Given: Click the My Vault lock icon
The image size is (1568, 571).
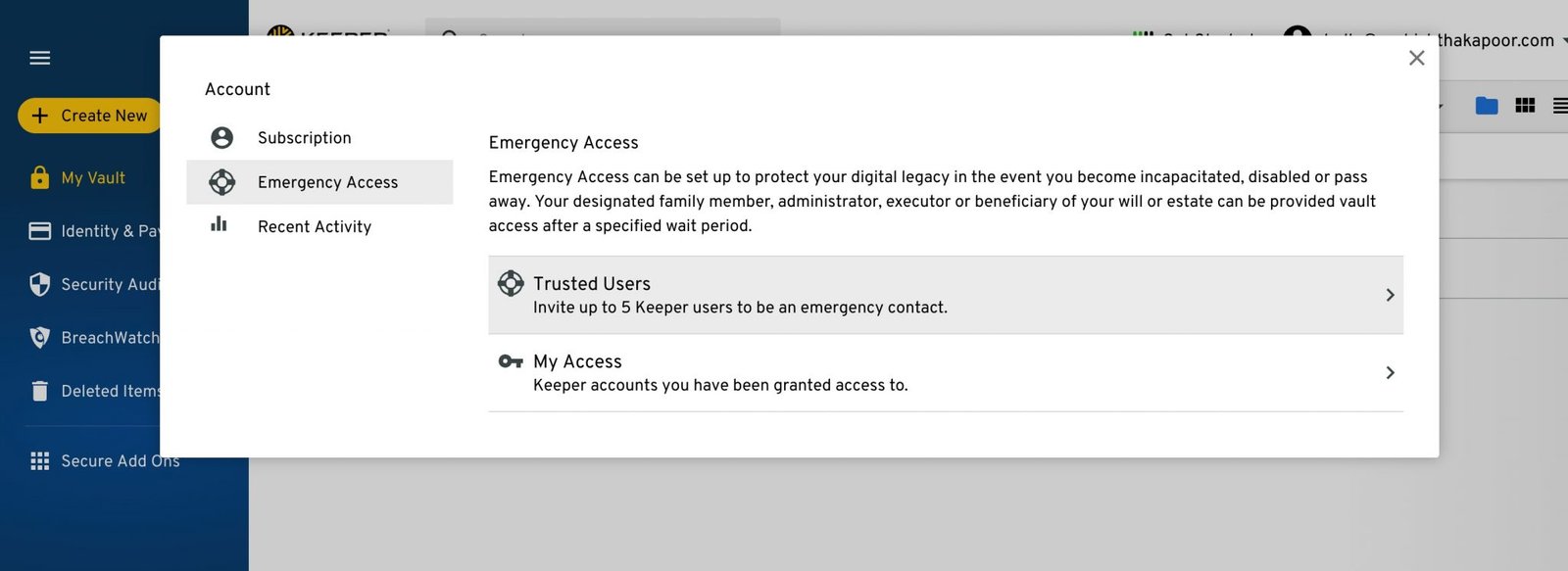Looking at the screenshot, I should (39, 177).
